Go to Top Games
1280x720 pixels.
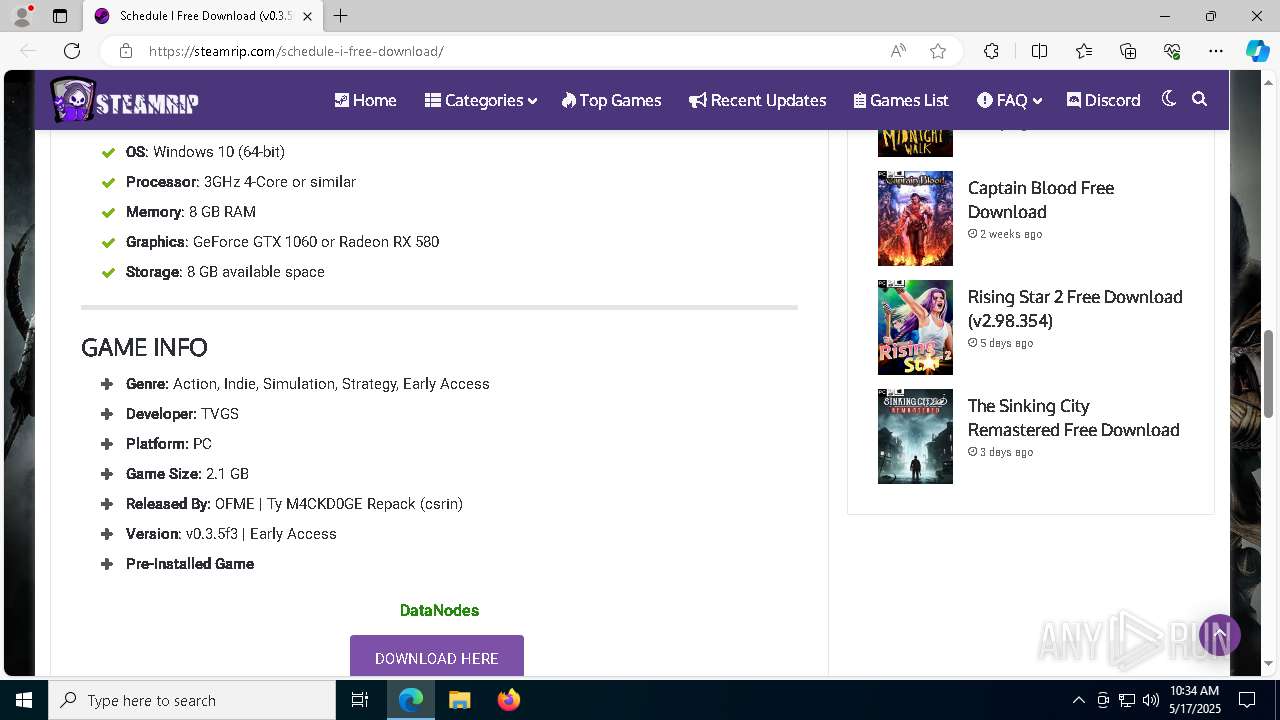(x=611, y=100)
